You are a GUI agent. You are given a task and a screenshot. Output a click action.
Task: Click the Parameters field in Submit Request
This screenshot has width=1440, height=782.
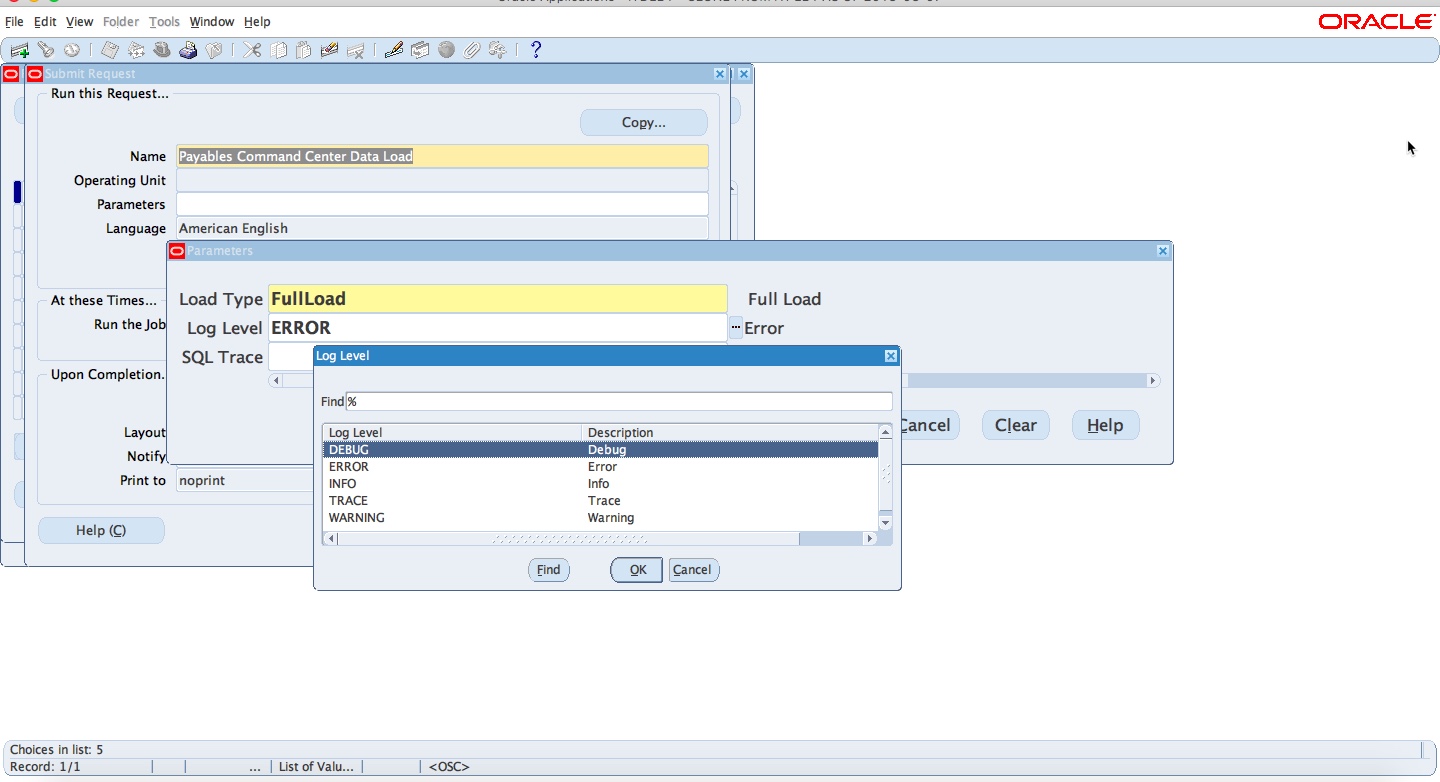[442, 204]
